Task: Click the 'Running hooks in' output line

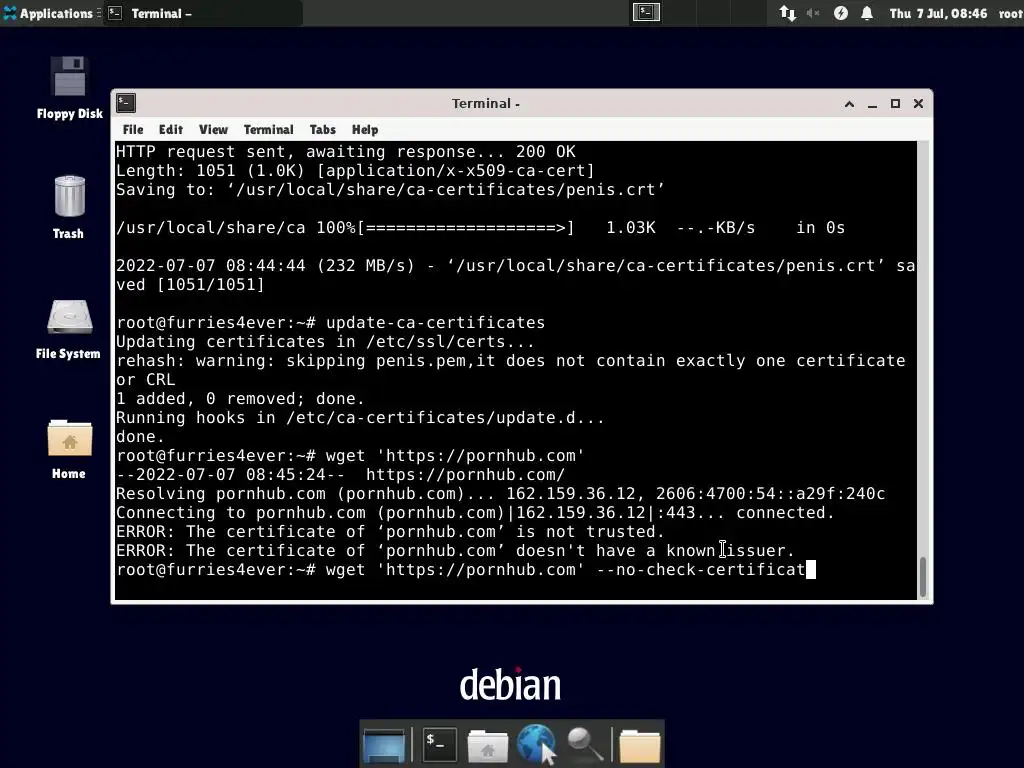Action: click(360, 417)
